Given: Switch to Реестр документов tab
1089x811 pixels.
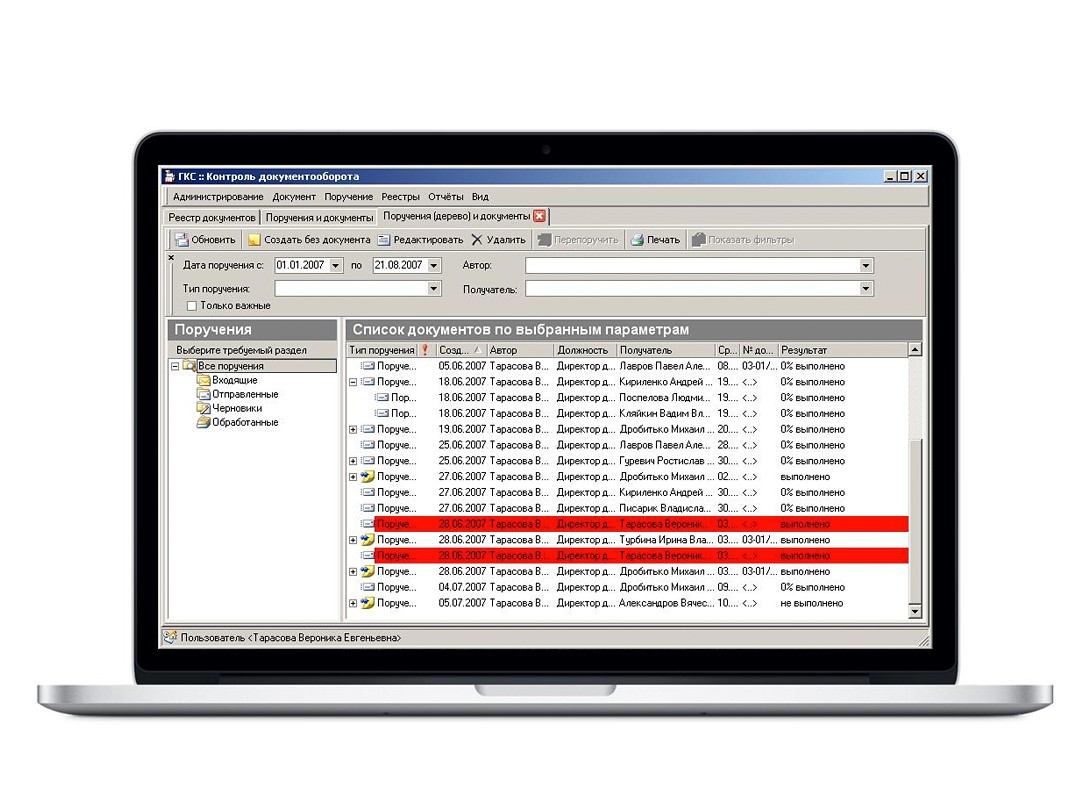Looking at the screenshot, I should pos(212,217).
